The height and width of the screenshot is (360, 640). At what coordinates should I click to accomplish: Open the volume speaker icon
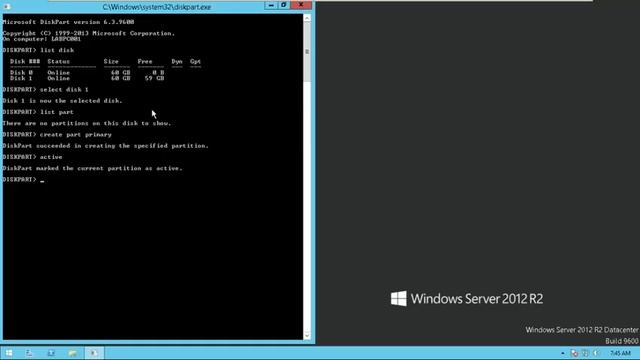(596, 353)
